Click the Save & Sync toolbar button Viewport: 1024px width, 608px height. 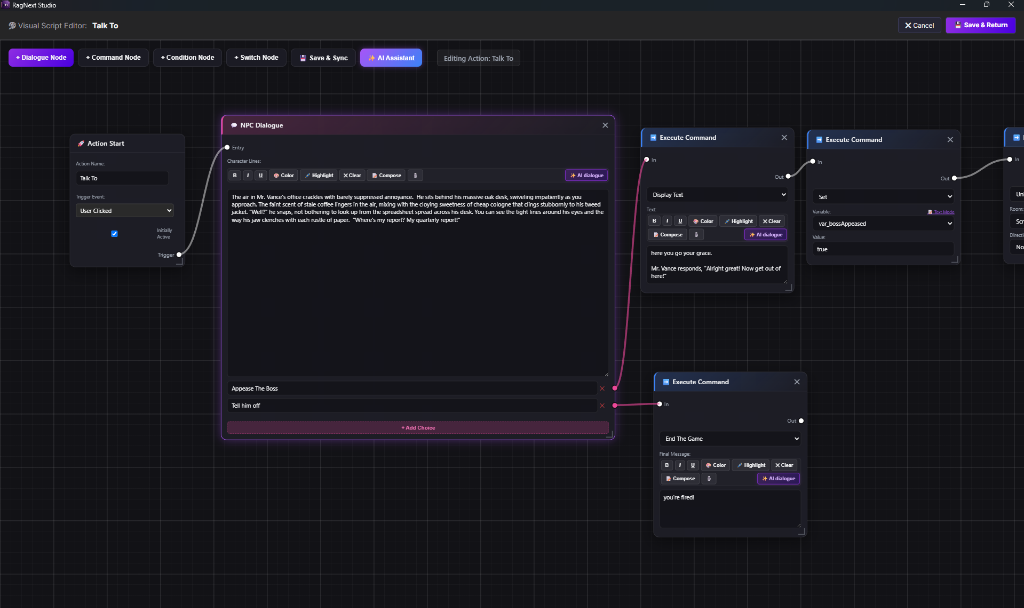(324, 57)
